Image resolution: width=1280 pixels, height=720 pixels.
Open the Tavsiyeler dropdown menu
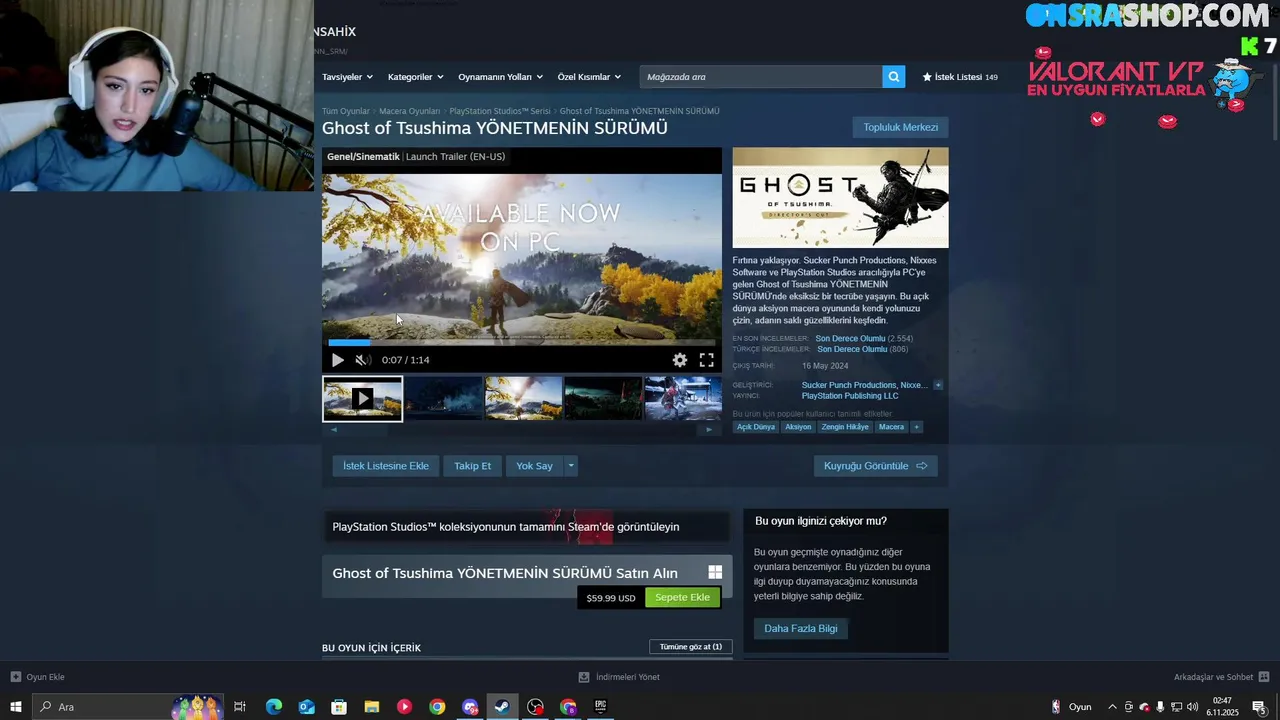[347, 77]
